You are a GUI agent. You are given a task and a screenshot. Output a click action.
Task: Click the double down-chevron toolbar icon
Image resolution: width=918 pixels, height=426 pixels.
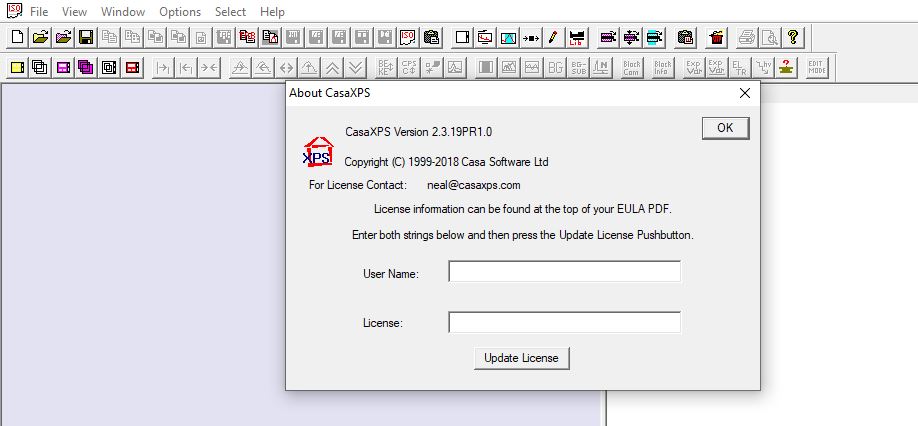355,67
